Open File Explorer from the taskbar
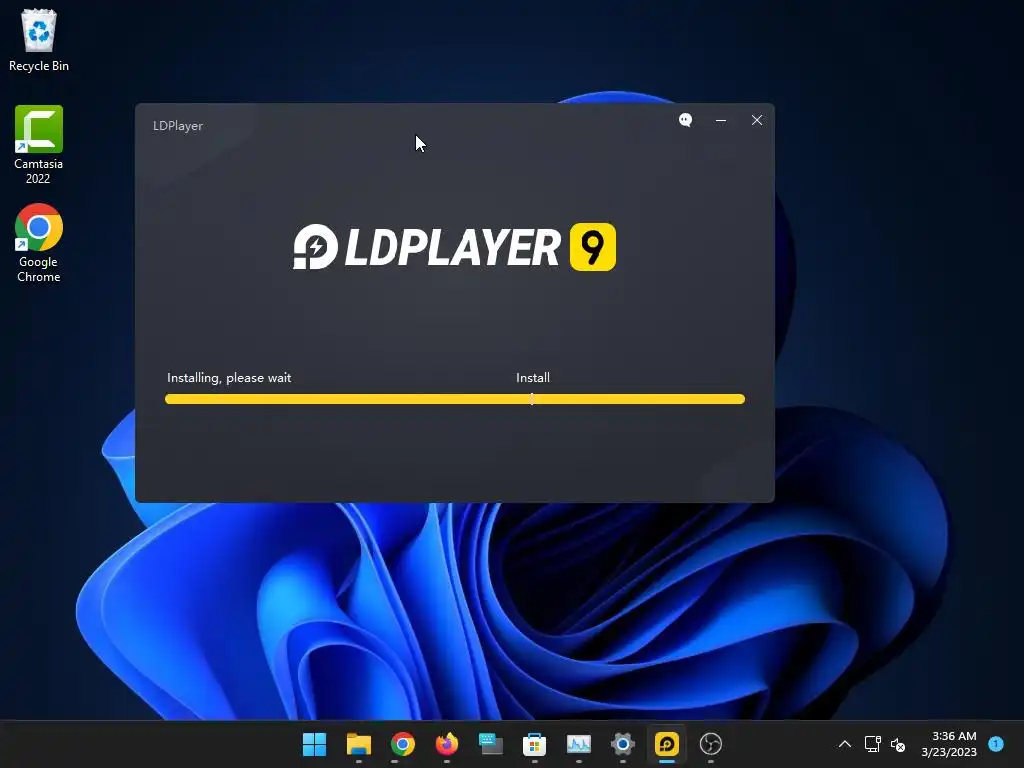This screenshot has width=1024, height=768. (x=359, y=744)
